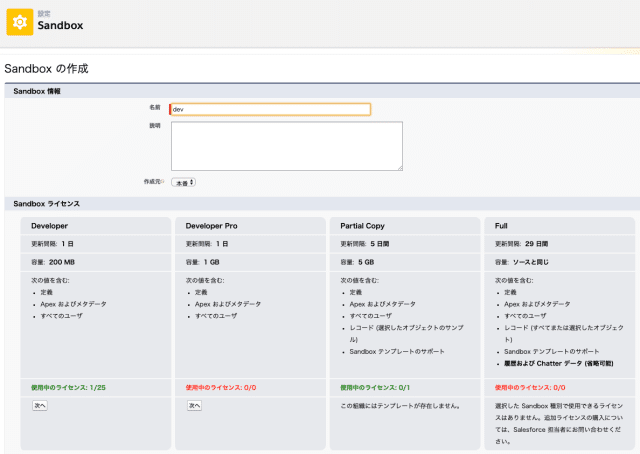Click the 設定 label above Sandbox title
The width and height of the screenshot is (640, 454).
tap(44, 13)
